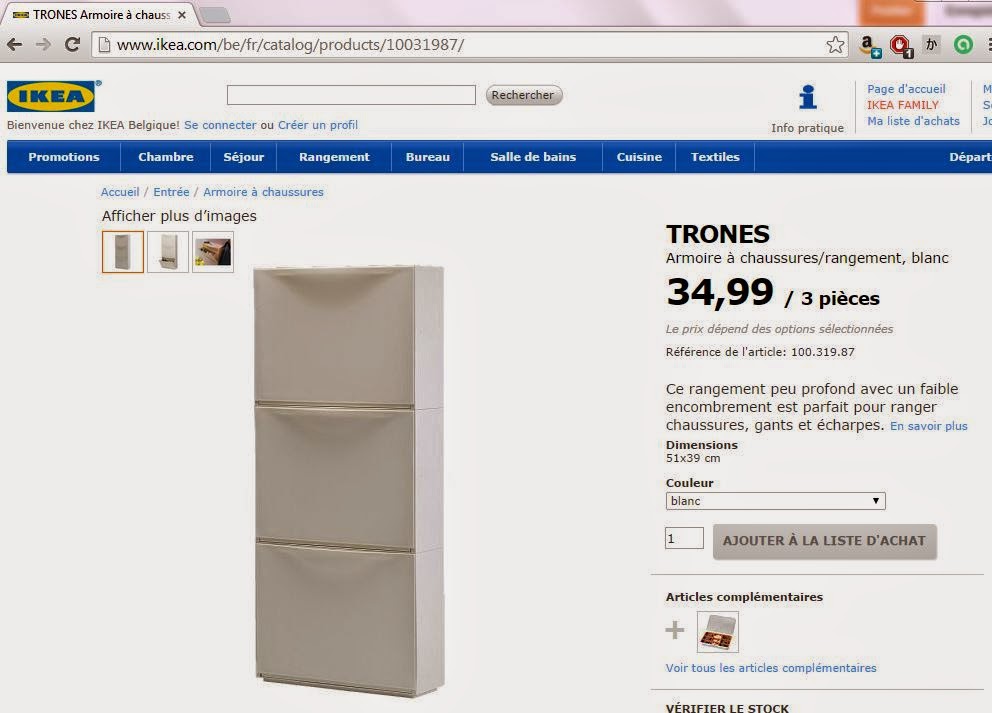Select the Chambre navigation item
992x713 pixels.
166,157
